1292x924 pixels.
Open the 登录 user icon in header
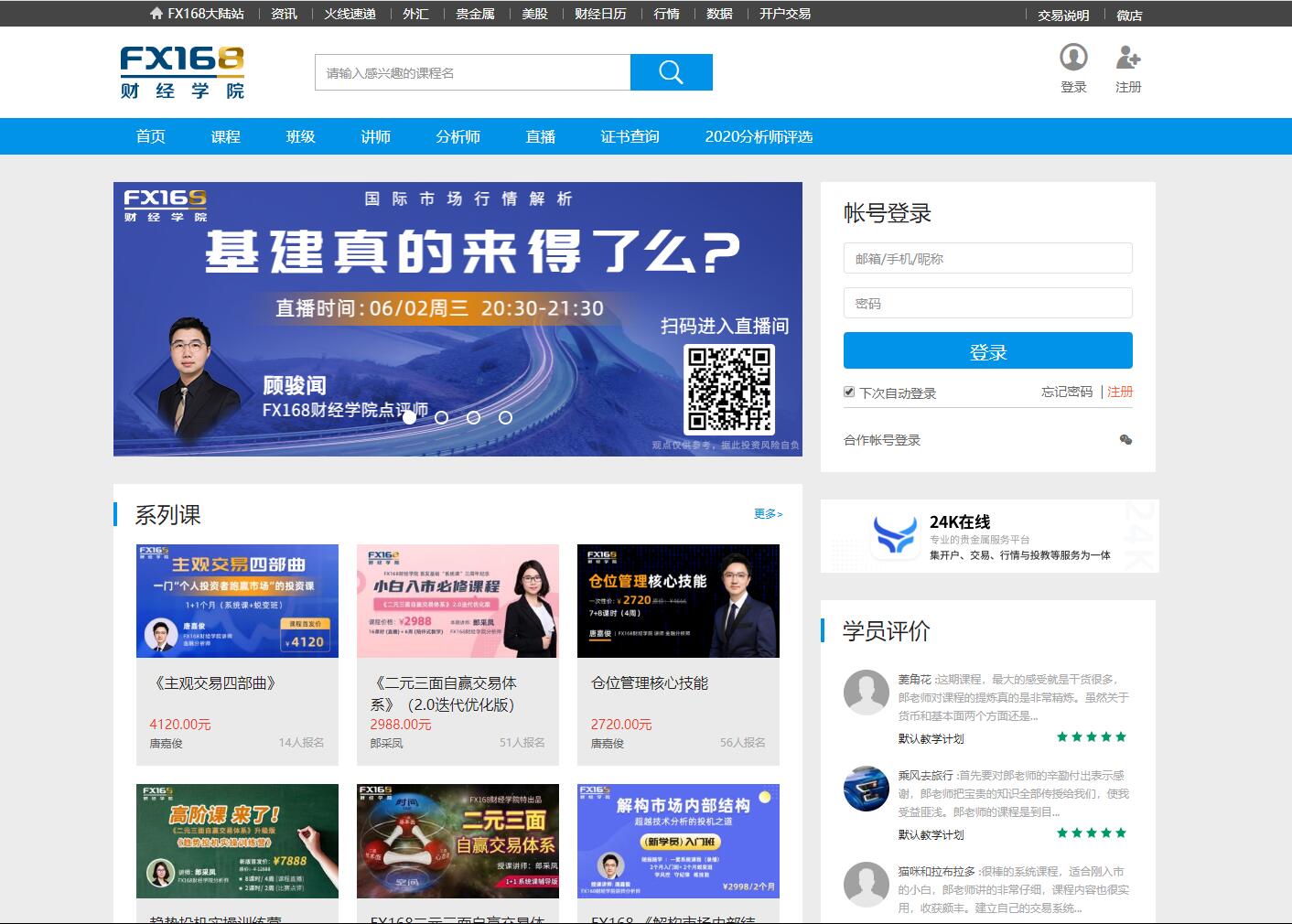1073,58
